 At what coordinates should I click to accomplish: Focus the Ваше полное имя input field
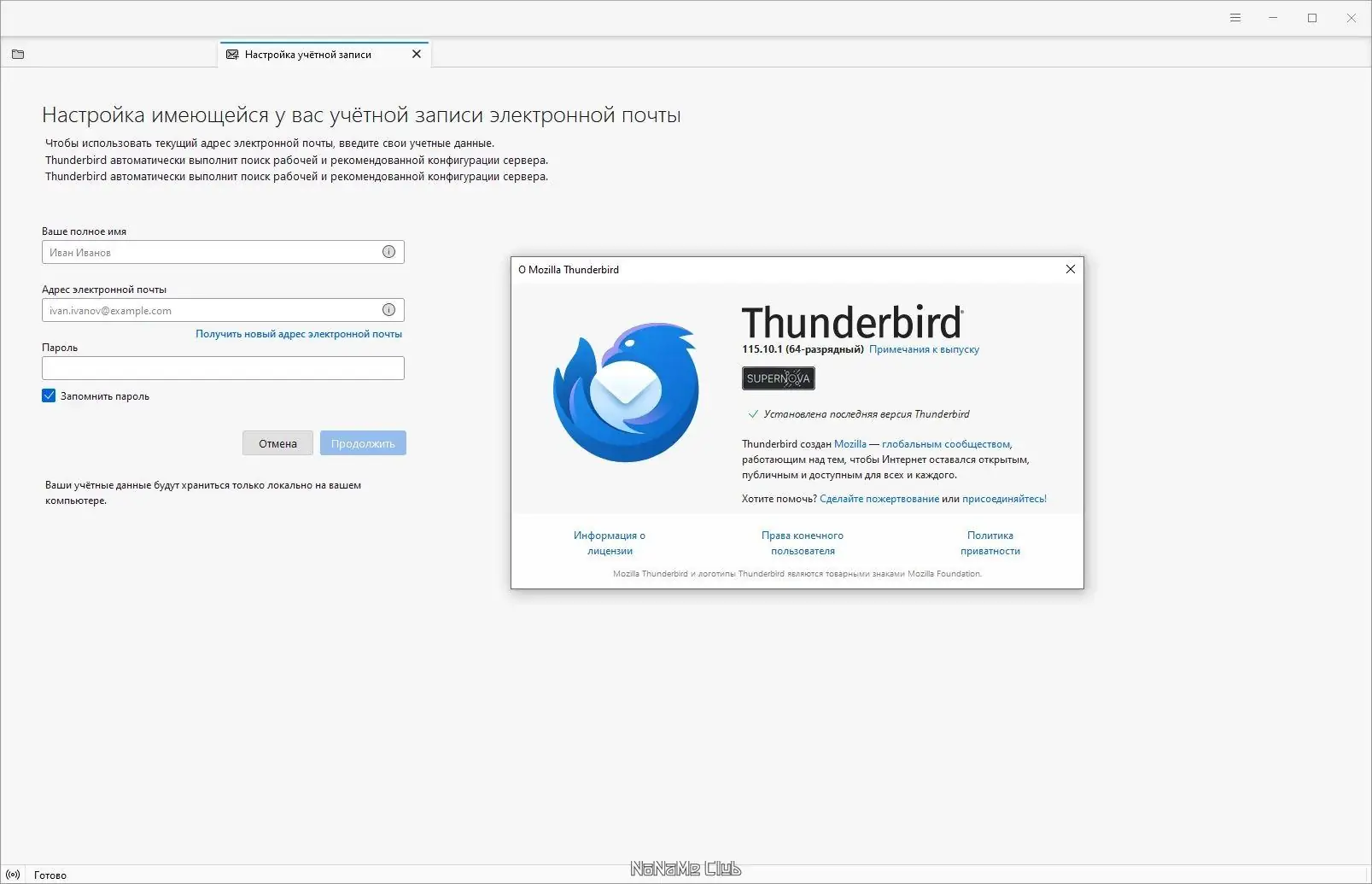point(223,252)
